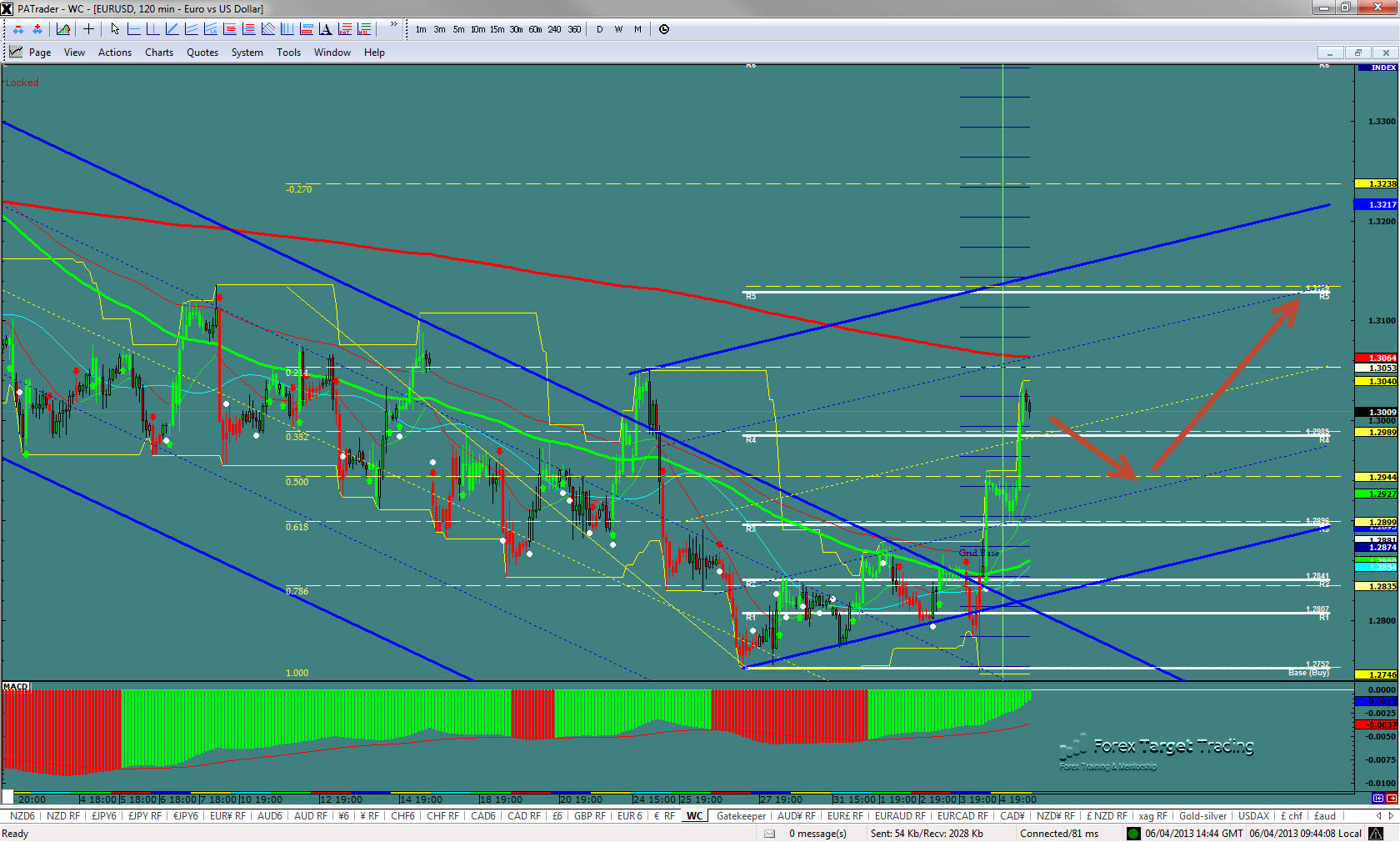
Task: Open the Help menu
Action: click(x=375, y=53)
